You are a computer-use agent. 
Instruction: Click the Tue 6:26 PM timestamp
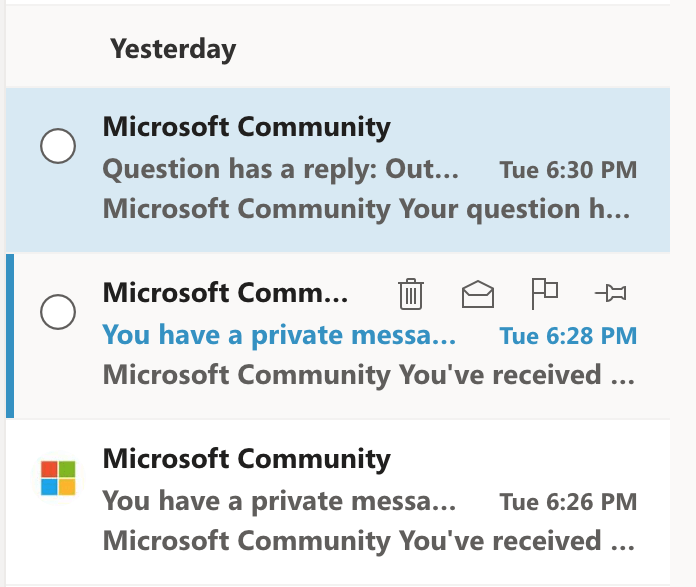point(568,502)
